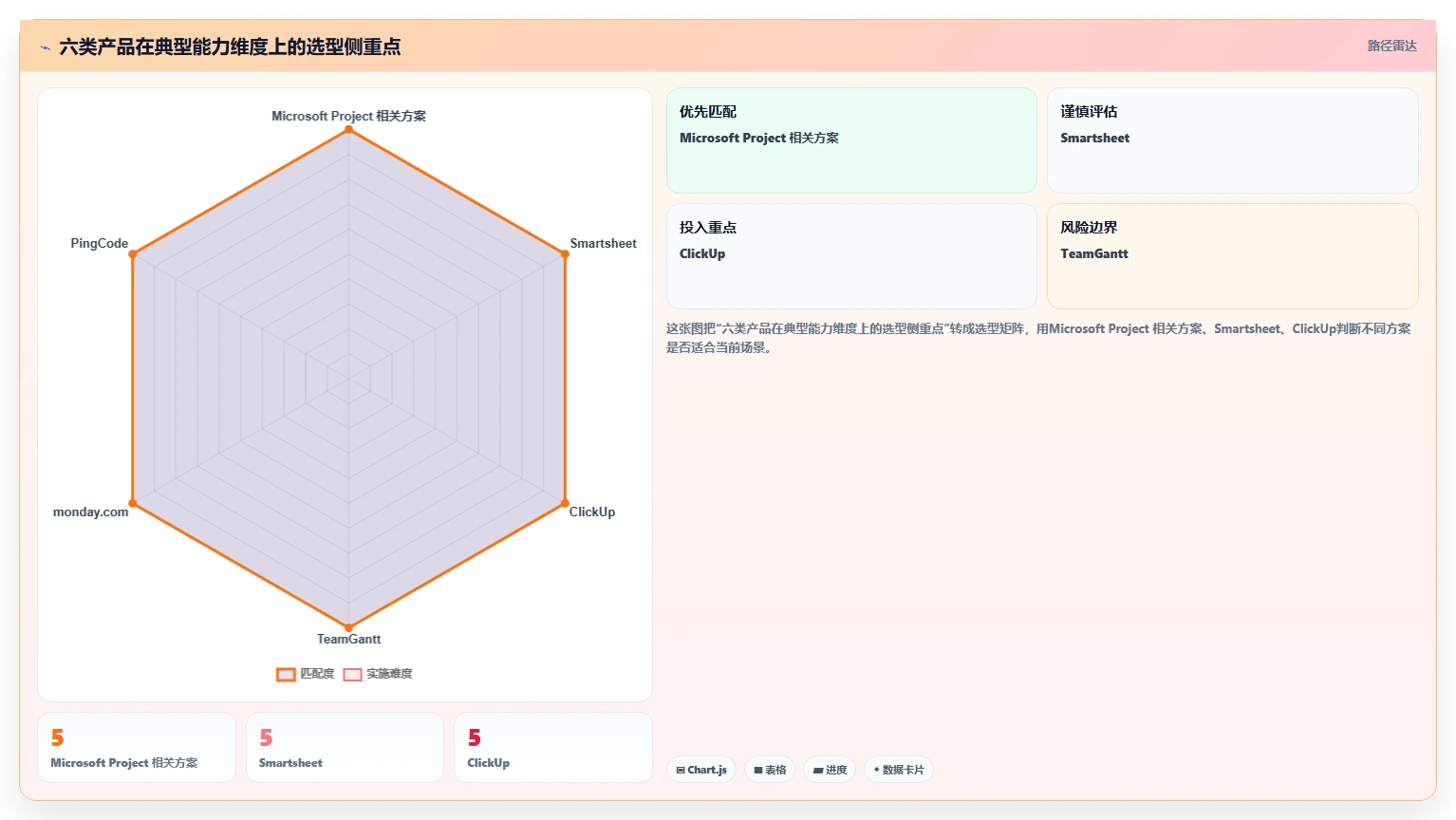1456x820 pixels.
Task: Click the radar data point near PingCode
Action: [133, 253]
